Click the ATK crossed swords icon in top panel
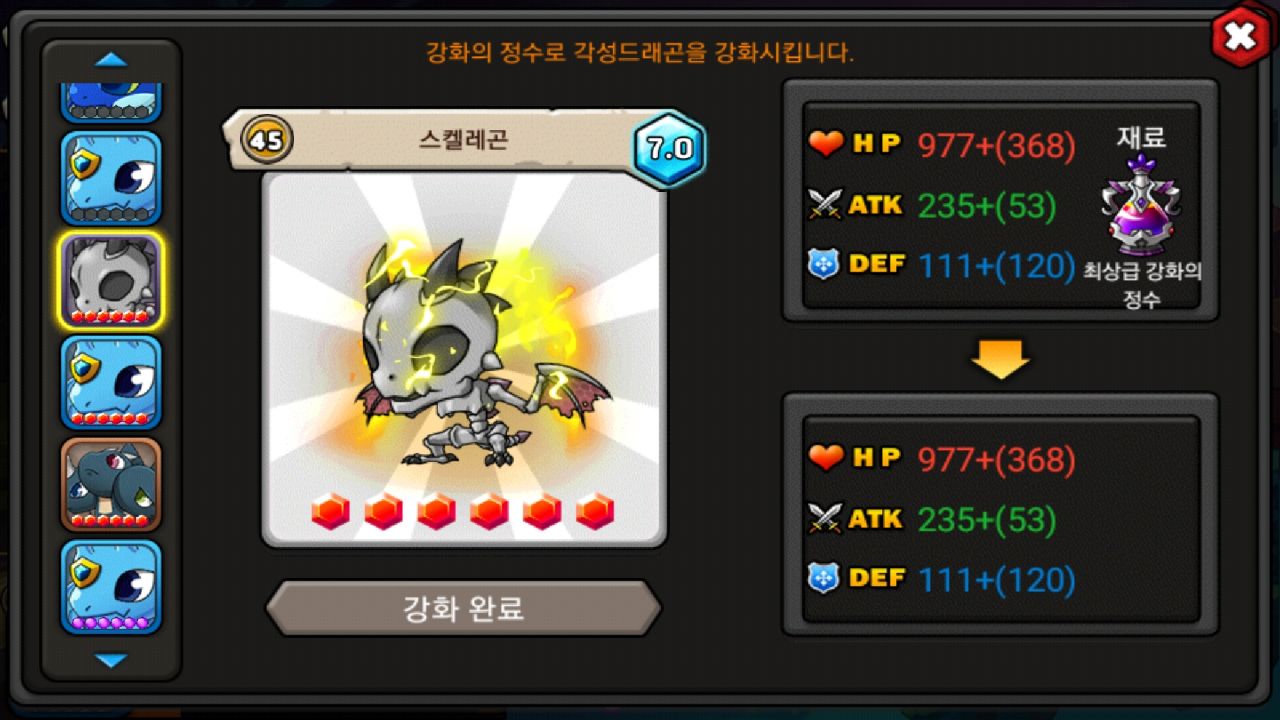This screenshot has height=720, width=1280. pyautogui.click(x=826, y=205)
